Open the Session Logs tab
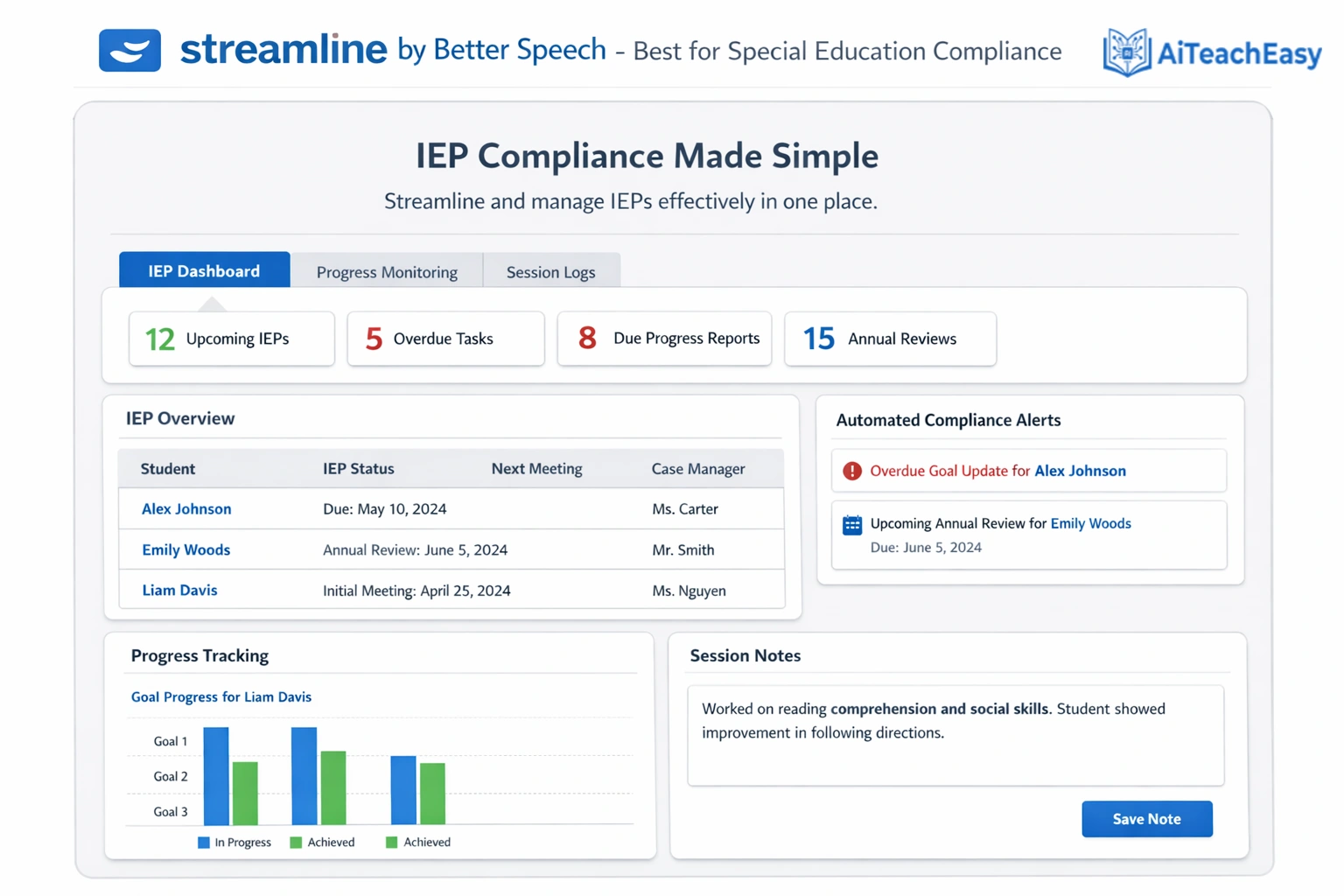 point(550,271)
